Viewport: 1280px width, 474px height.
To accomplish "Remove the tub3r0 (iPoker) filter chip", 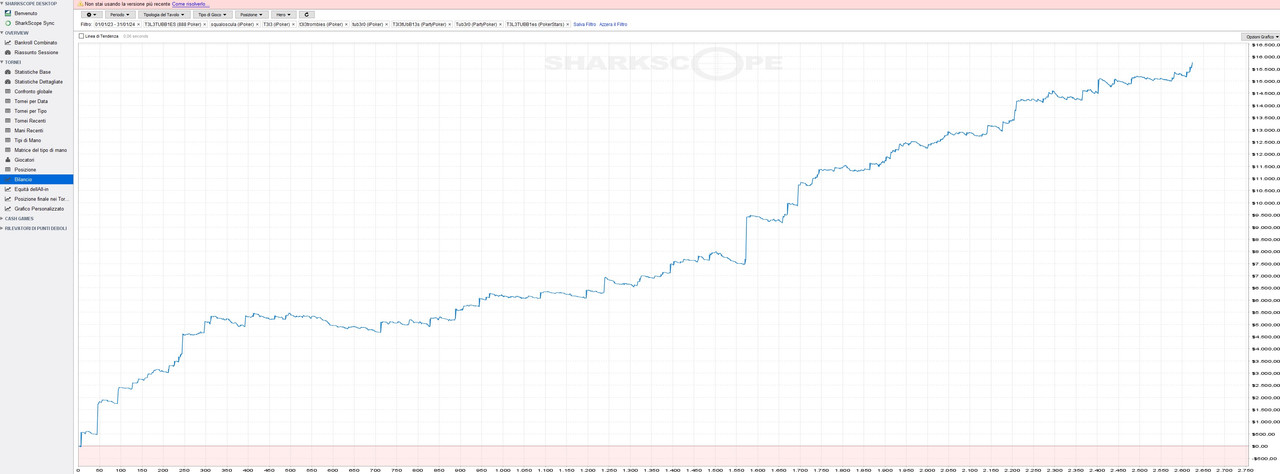I will (387, 23).
